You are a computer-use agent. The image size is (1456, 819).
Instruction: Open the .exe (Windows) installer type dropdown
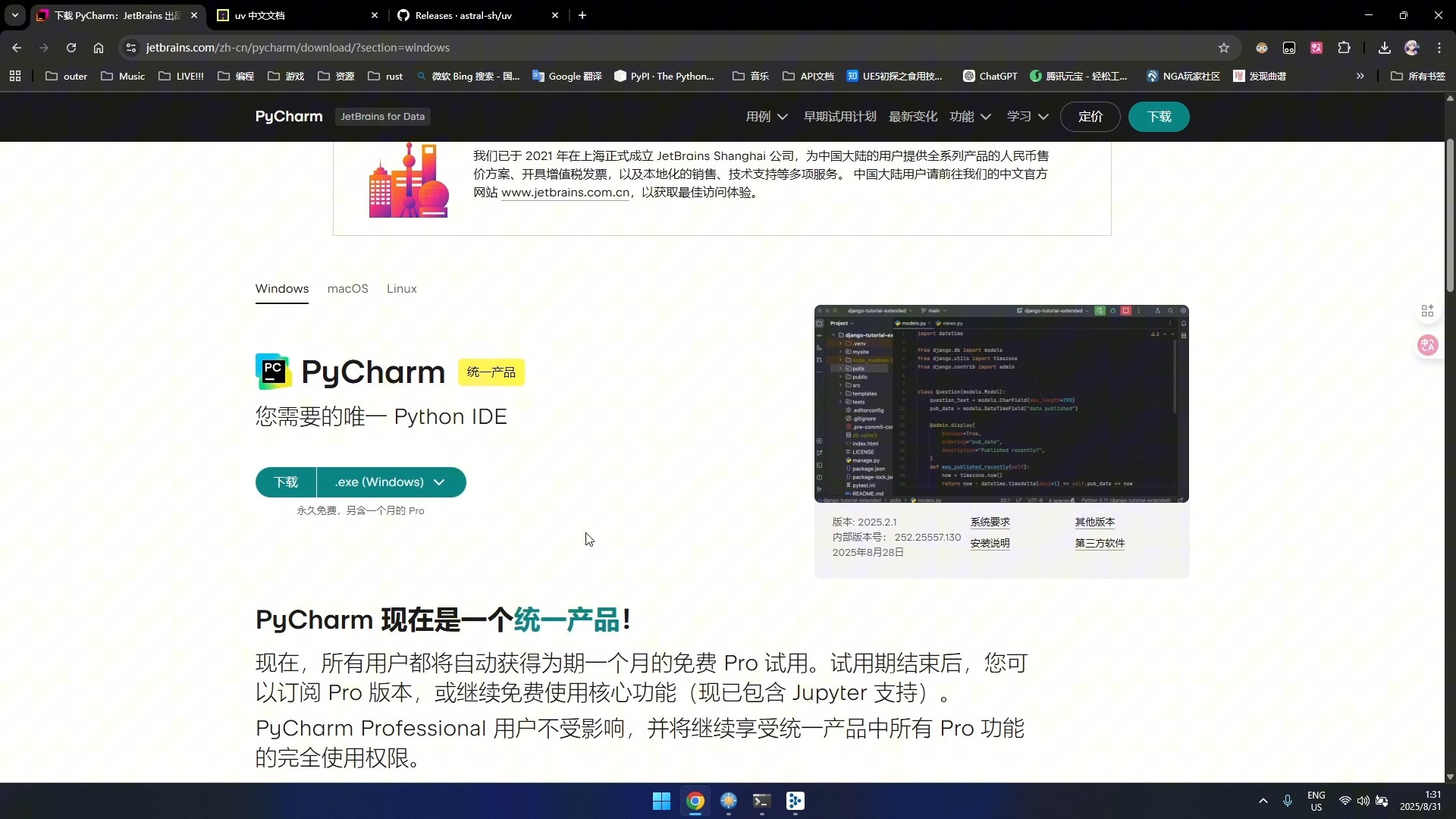[391, 482]
